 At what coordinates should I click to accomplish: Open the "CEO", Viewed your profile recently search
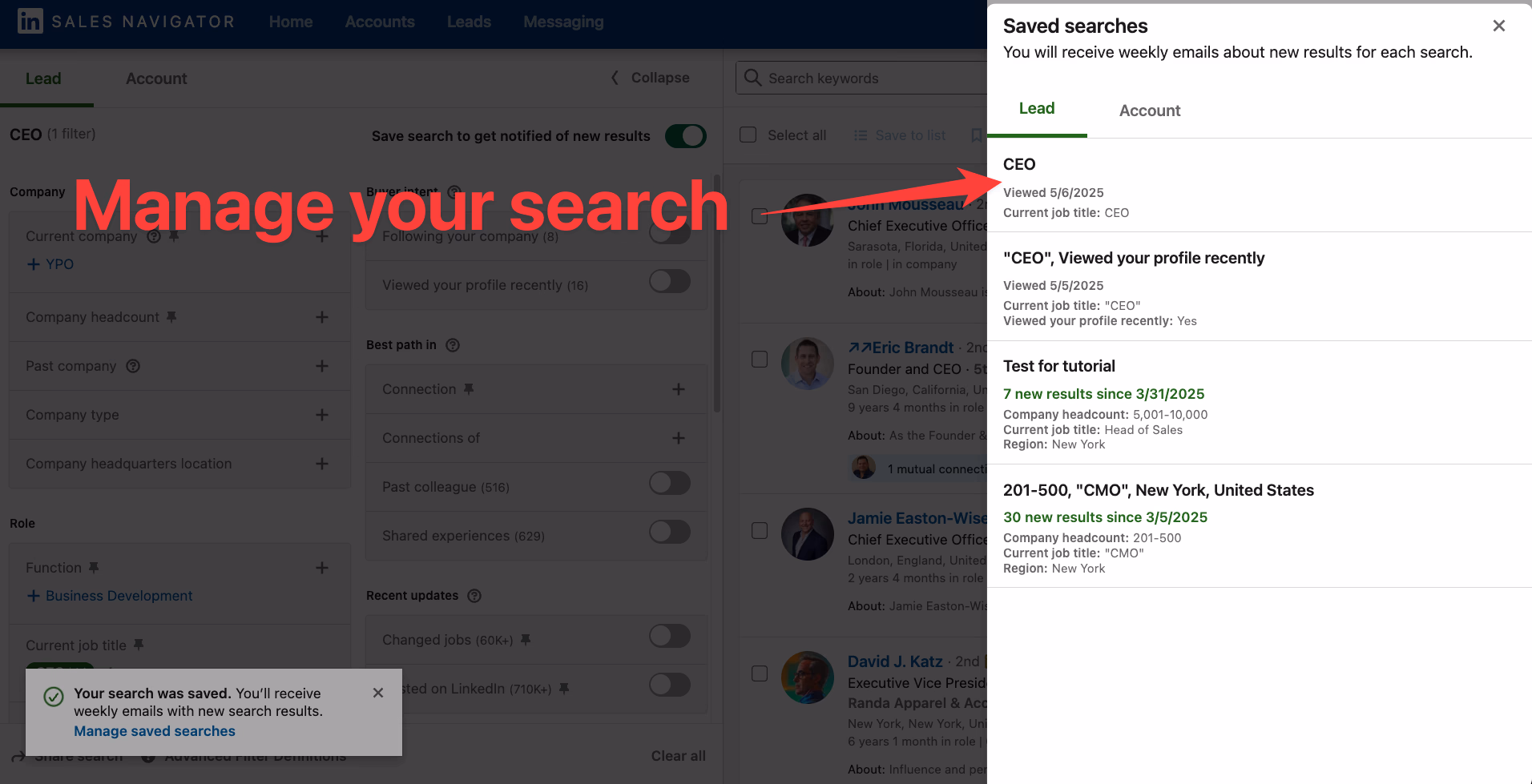(1134, 258)
